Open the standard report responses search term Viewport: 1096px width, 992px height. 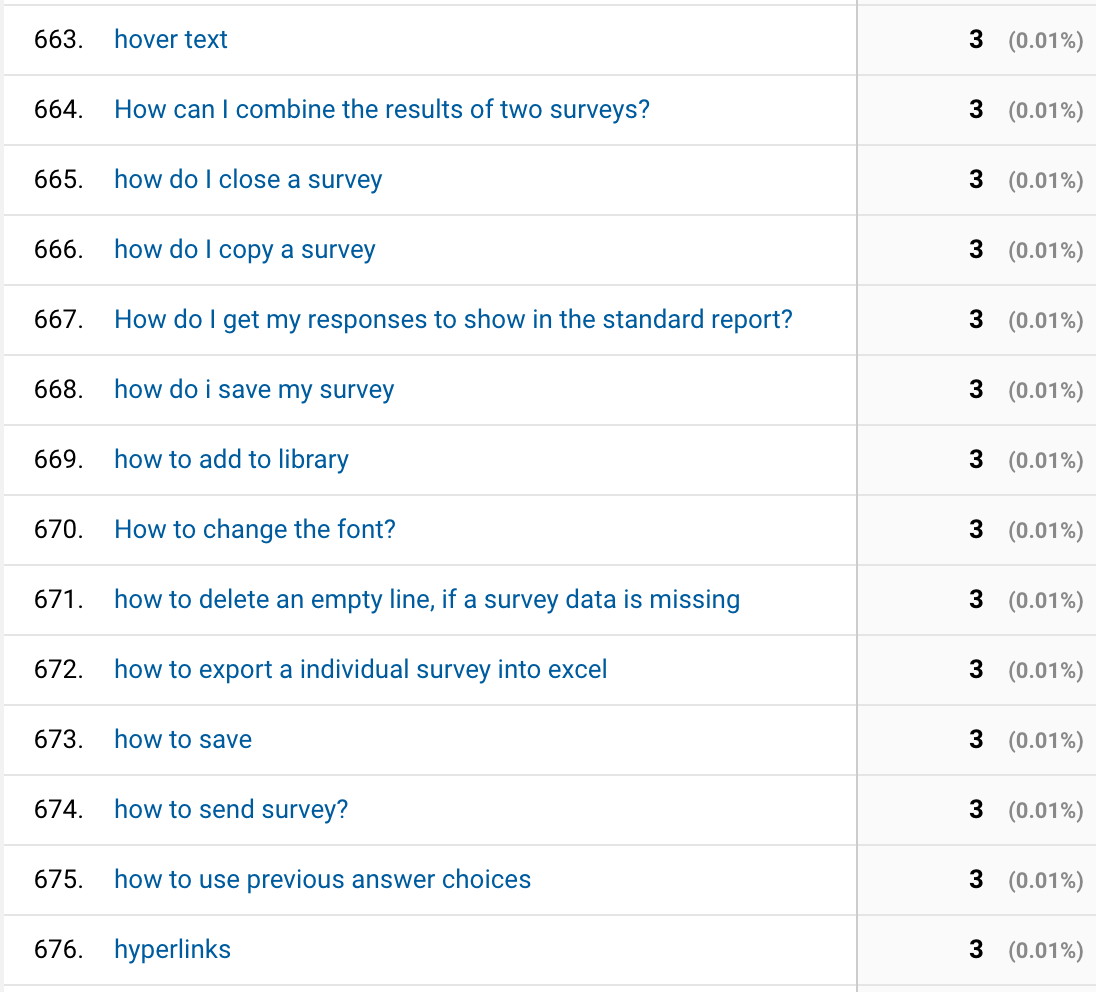[x=453, y=320]
